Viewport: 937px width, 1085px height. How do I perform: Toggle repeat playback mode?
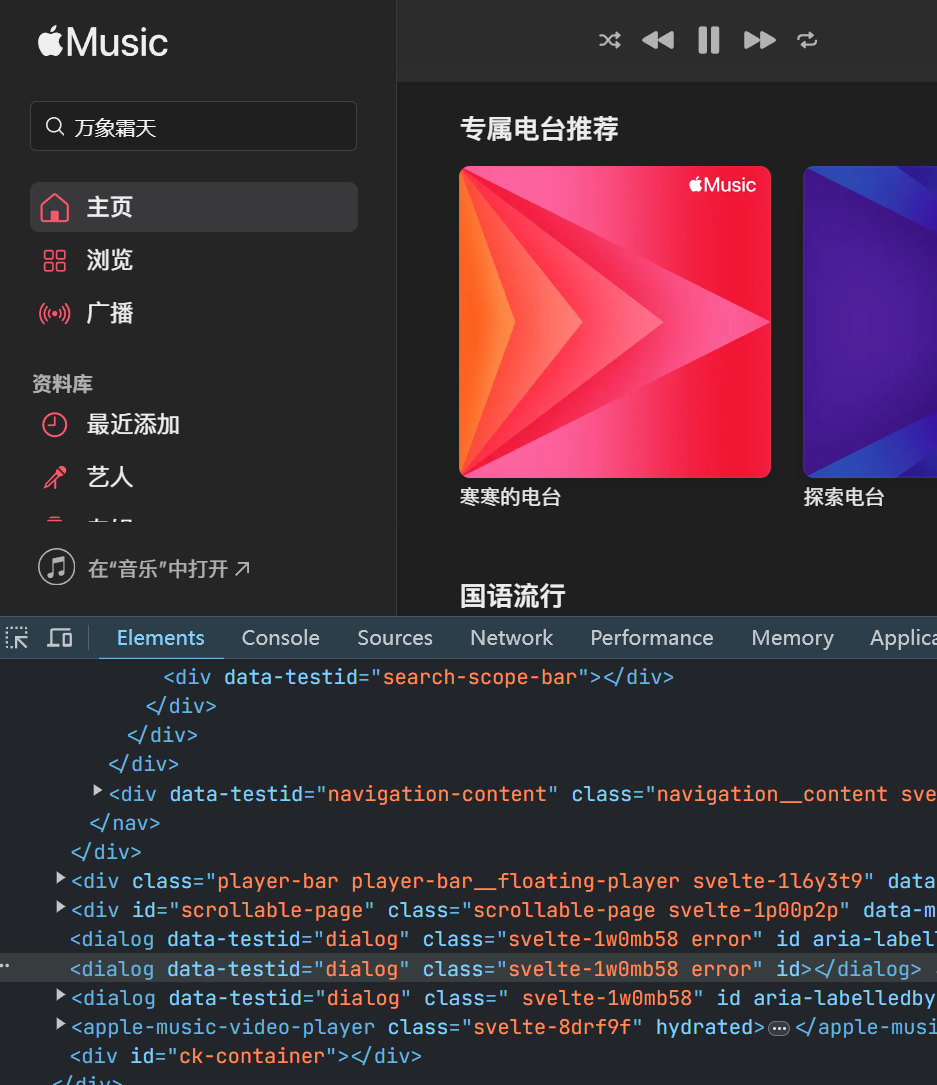point(807,40)
